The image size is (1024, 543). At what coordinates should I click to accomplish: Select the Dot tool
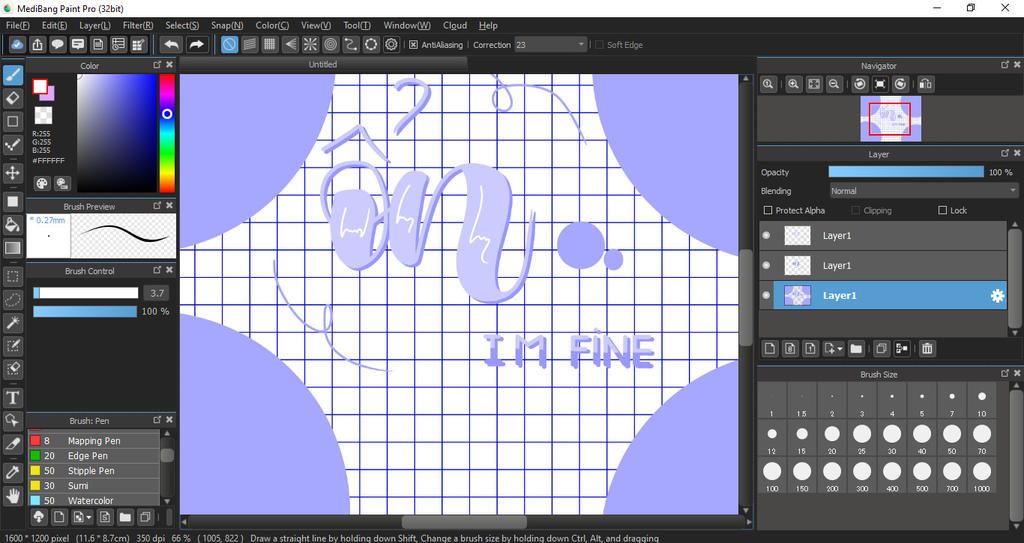[12, 144]
